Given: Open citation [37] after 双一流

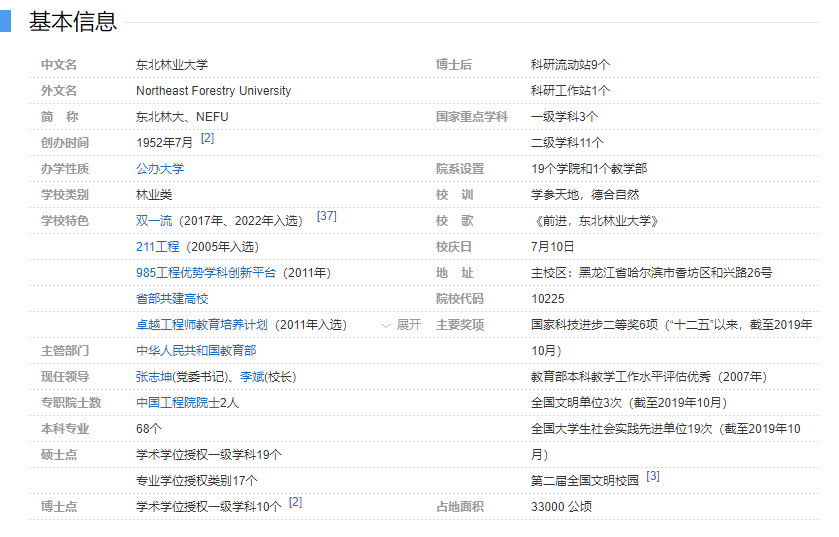Looking at the screenshot, I should [x=326, y=216].
